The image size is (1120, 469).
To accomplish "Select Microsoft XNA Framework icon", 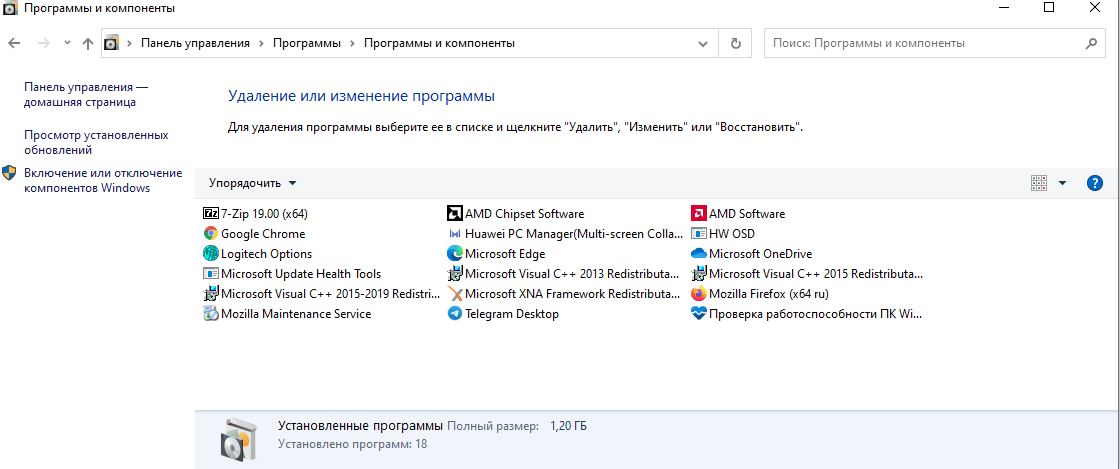I will [454, 293].
